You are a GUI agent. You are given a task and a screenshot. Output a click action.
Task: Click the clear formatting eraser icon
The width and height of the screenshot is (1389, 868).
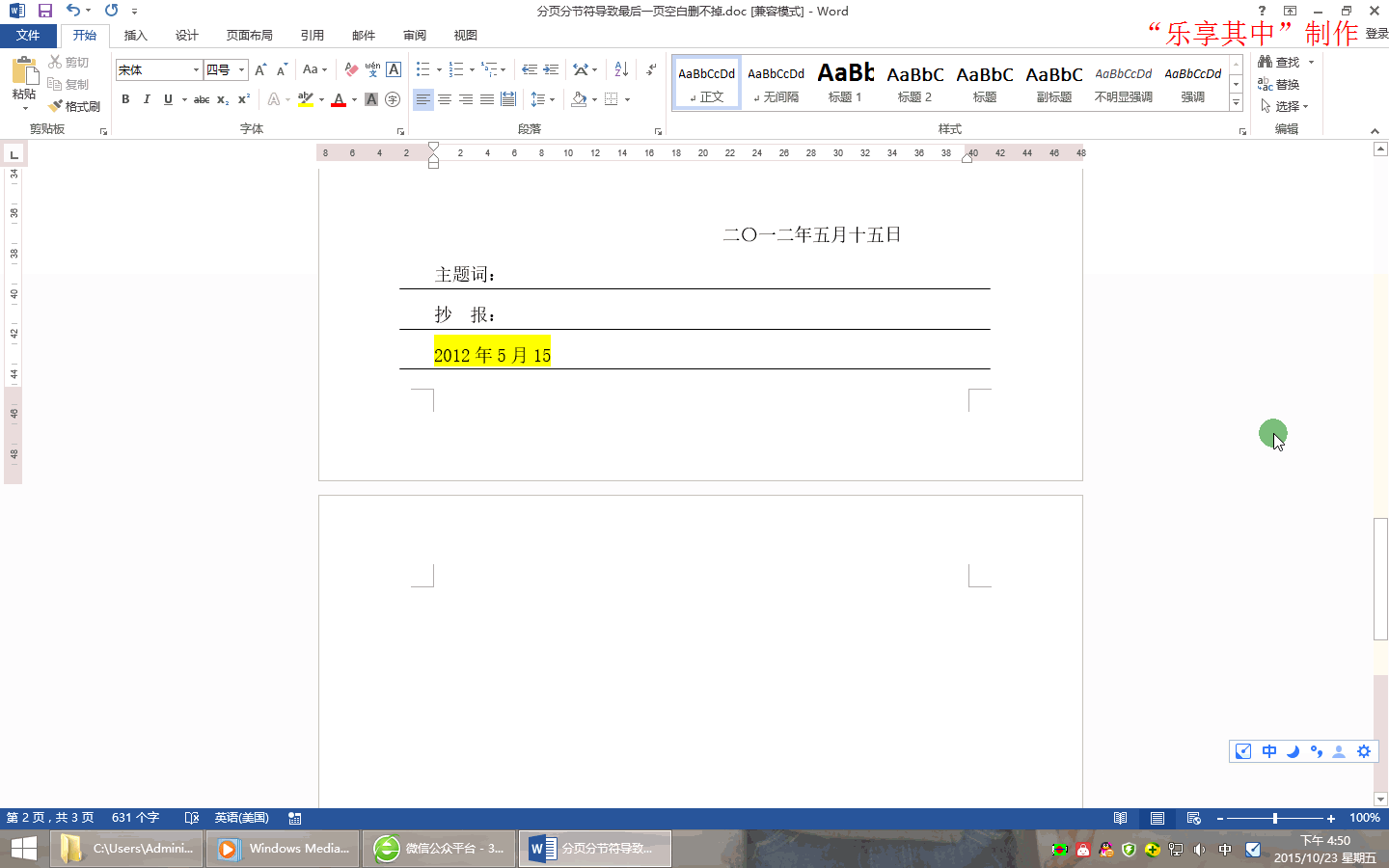(351, 69)
